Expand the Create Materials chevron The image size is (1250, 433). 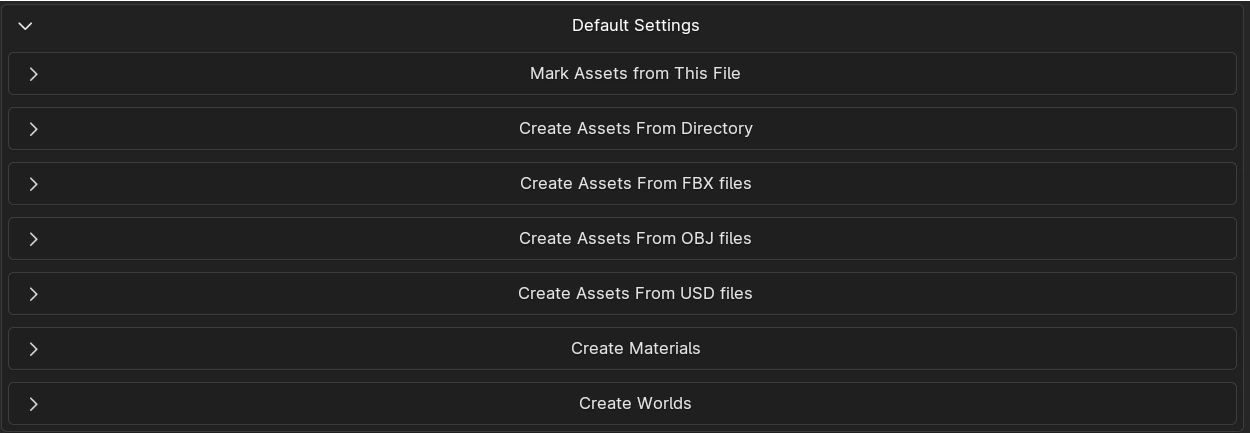click(34, 349)
